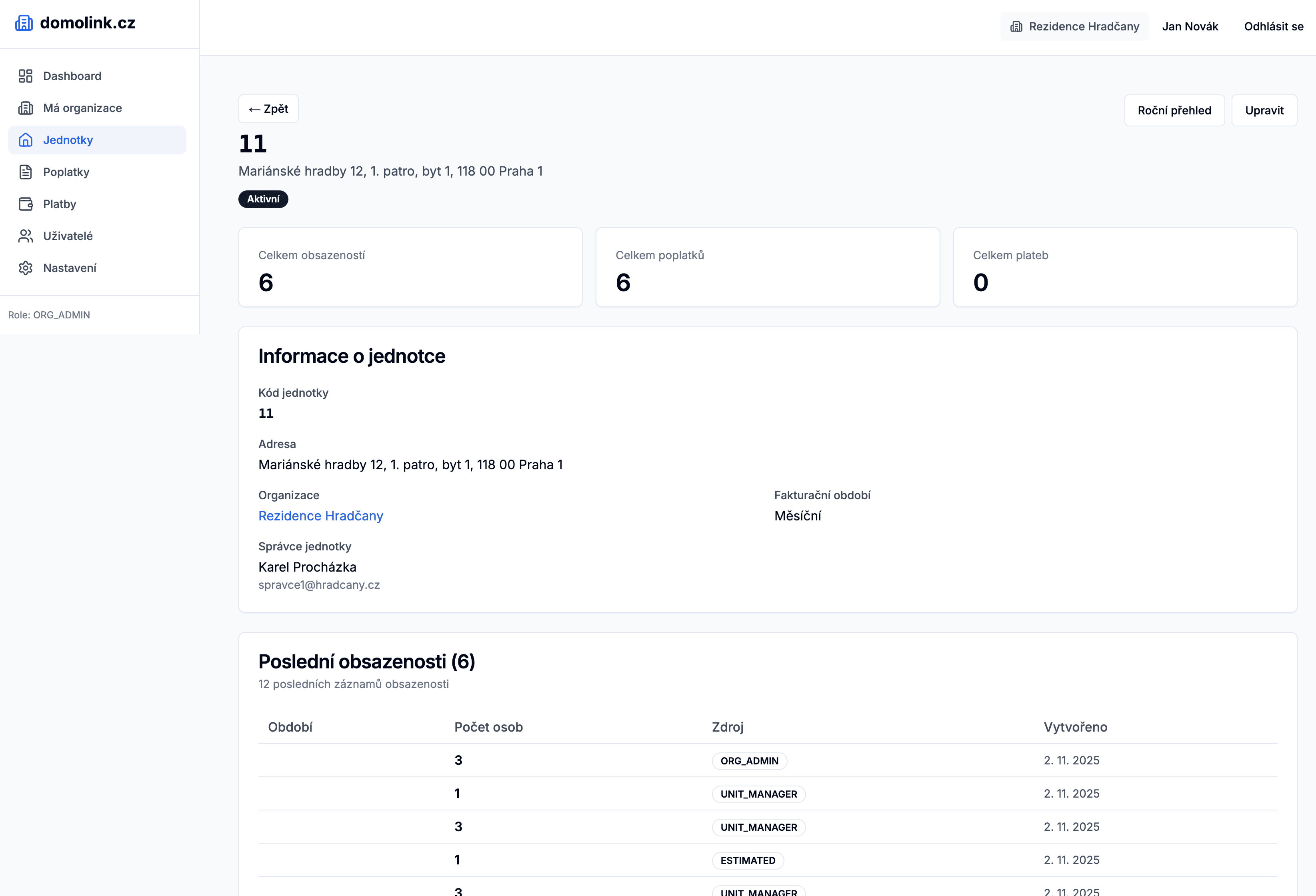Click the Aktivní status badge

click(x=263, y=199)
